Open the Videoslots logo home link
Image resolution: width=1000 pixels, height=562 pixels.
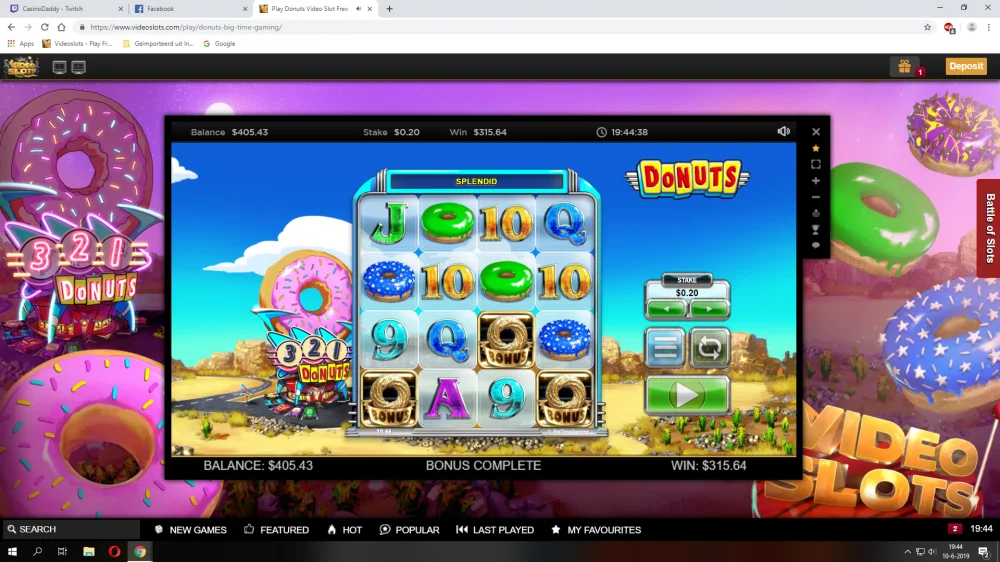[21, 66]
